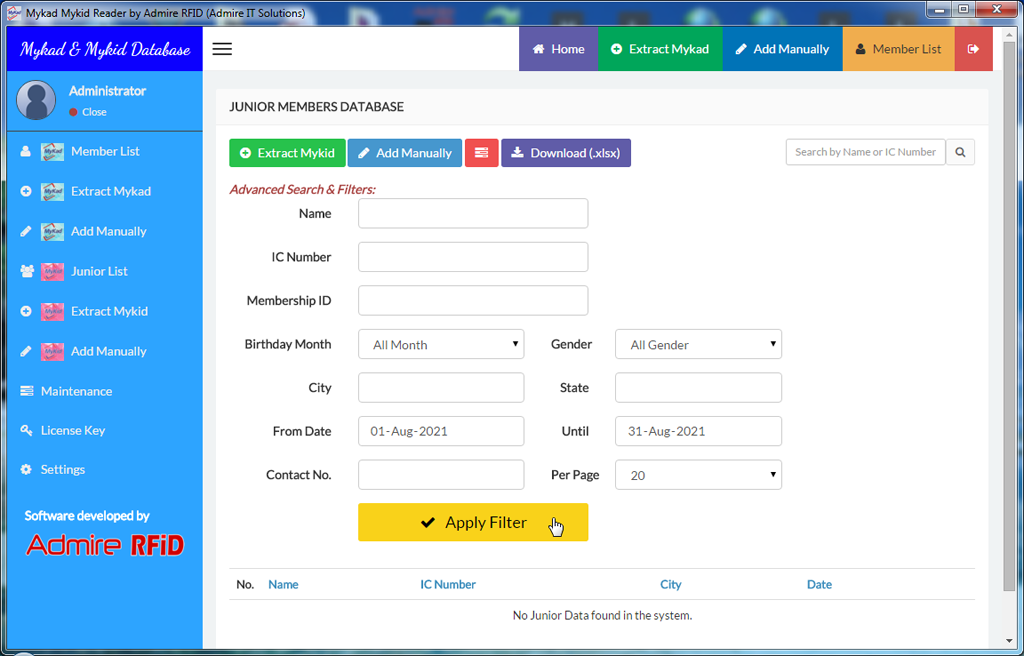Click the Download (.xlsx) button

565,153
